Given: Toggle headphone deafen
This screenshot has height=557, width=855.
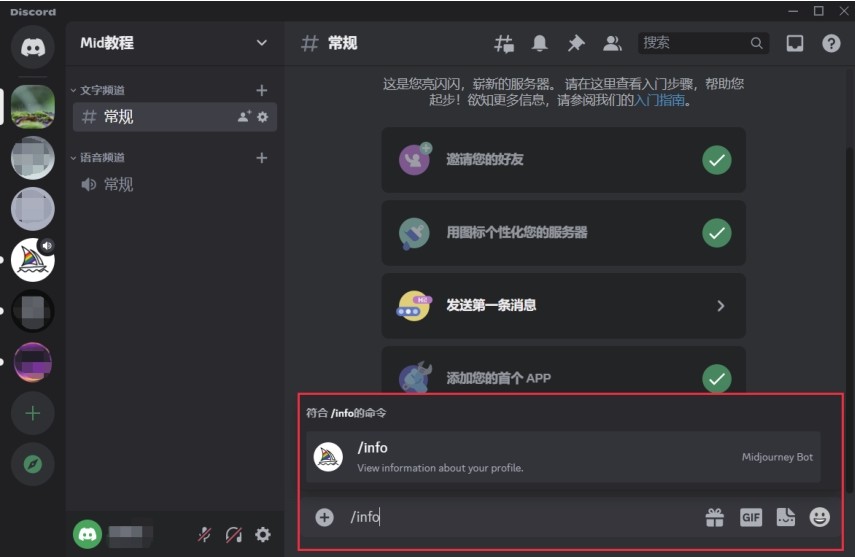Looking at the screenshot, I should pos(233,535).
